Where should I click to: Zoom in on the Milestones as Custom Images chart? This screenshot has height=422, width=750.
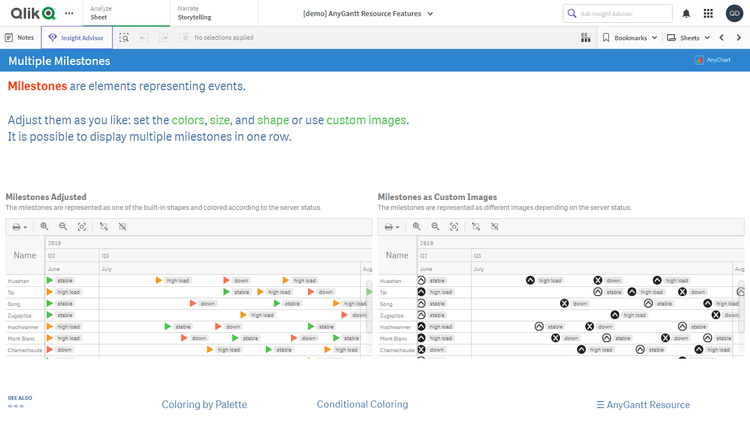417,227
